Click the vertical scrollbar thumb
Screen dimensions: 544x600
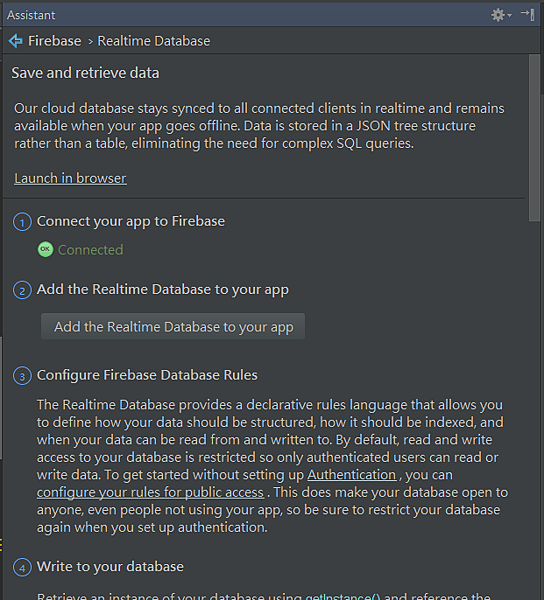click(534, 138)
